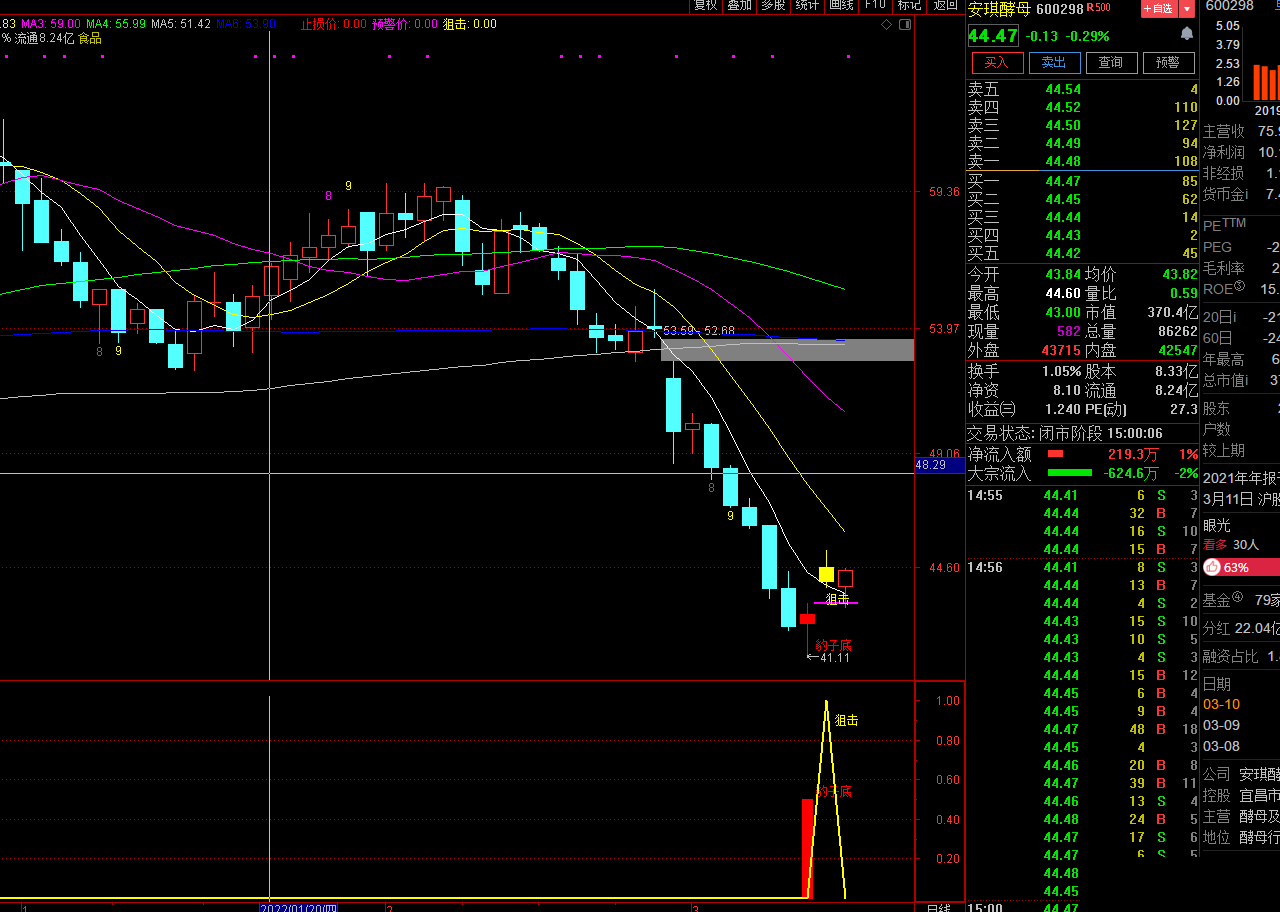
Task: Open F10 company information
Action: (875, 6)
